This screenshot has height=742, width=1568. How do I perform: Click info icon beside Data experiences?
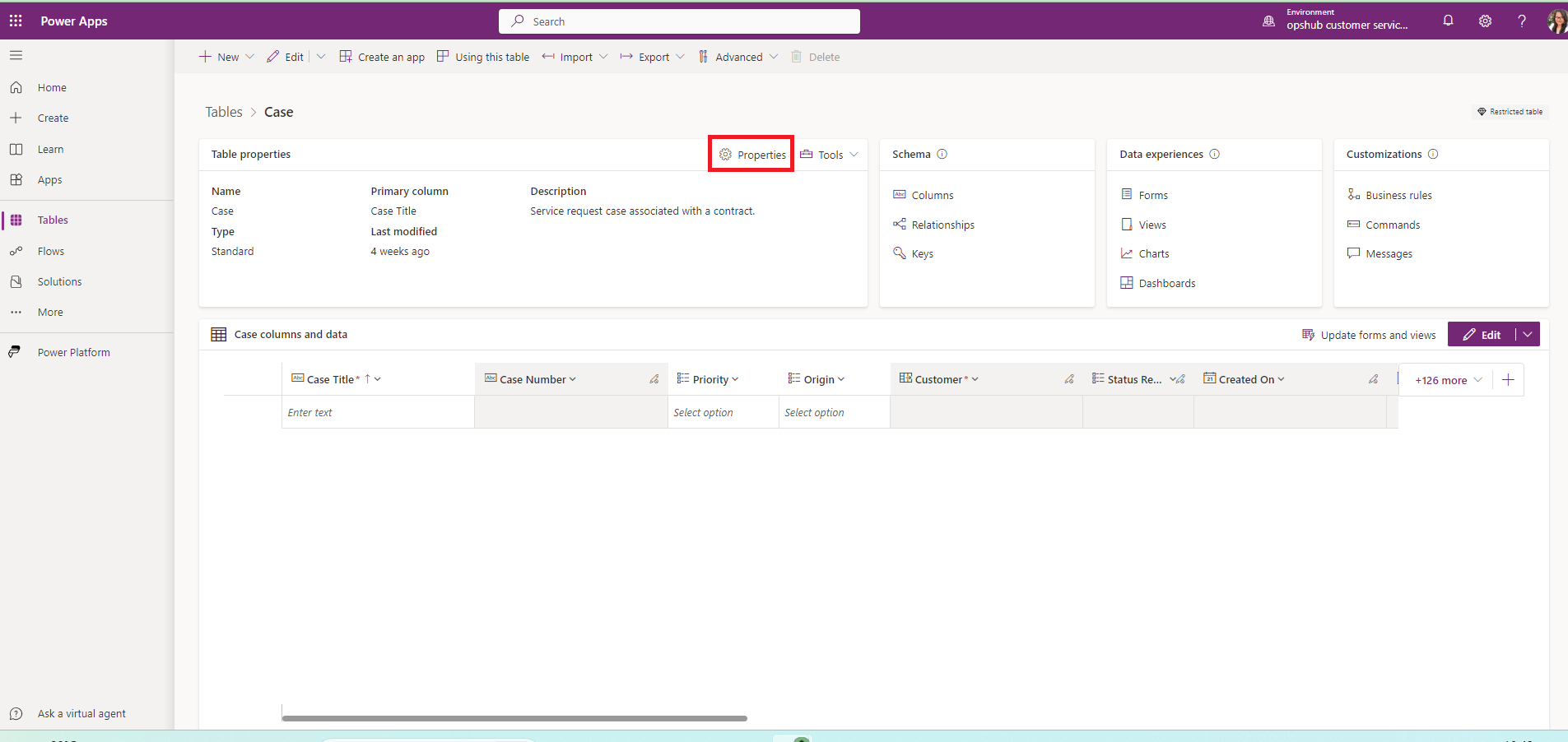pyautogui.click(x=1215, y=154)
